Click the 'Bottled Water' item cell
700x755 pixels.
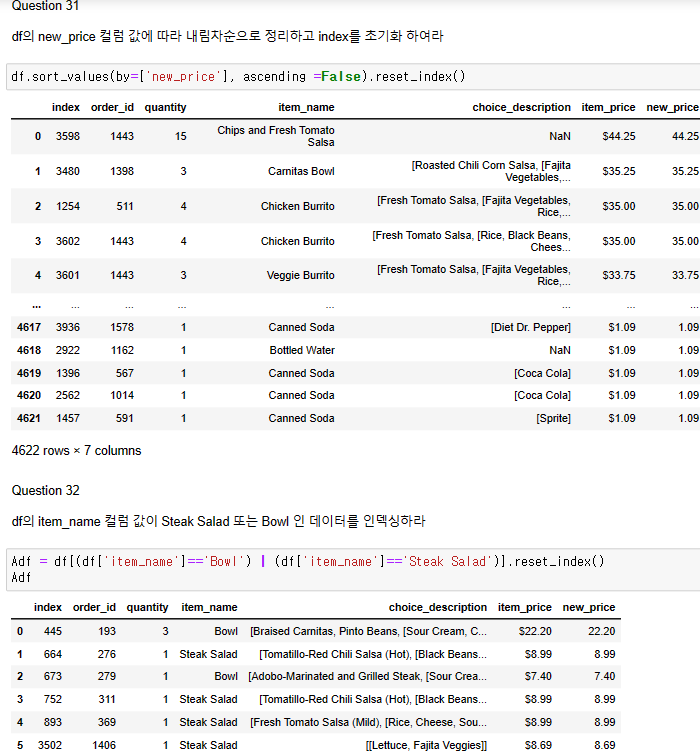click(302, 351)
